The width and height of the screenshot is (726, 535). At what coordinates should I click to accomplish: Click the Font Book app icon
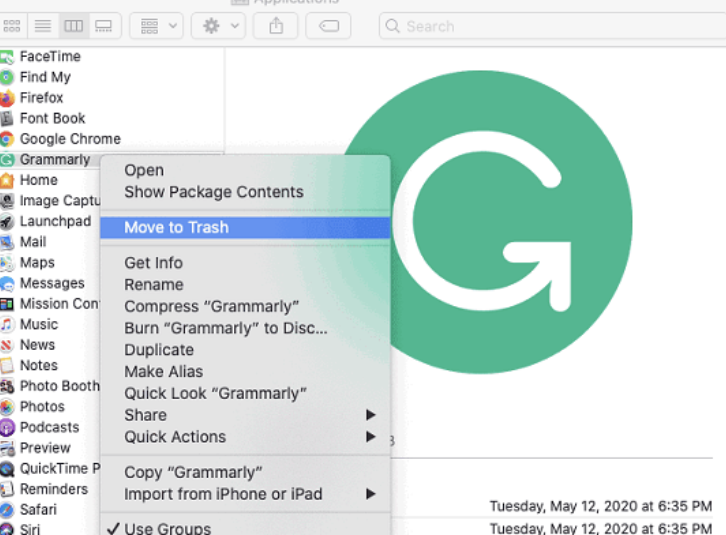(x=7, y=119)
